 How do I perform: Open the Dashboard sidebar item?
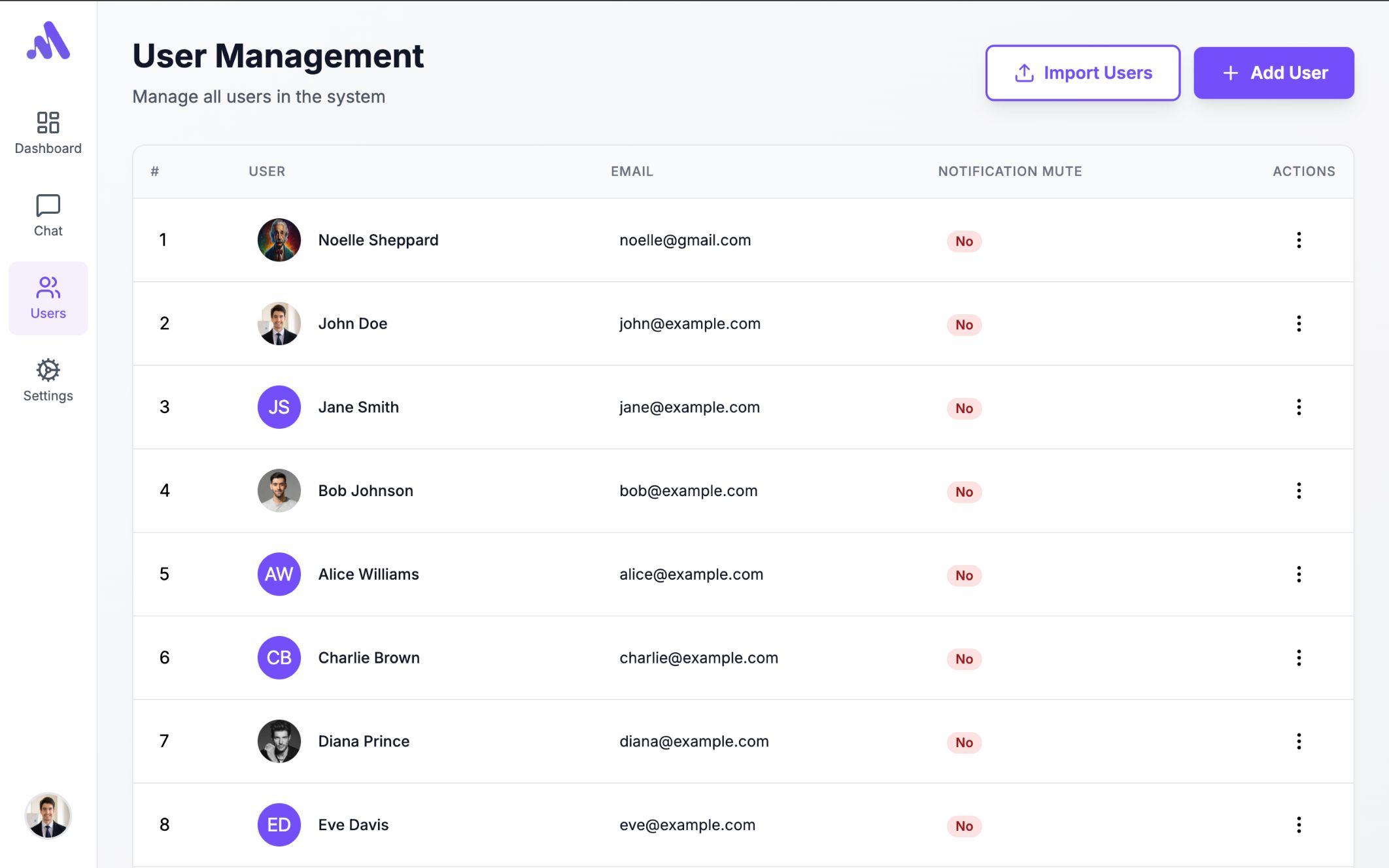coord(48,133)
